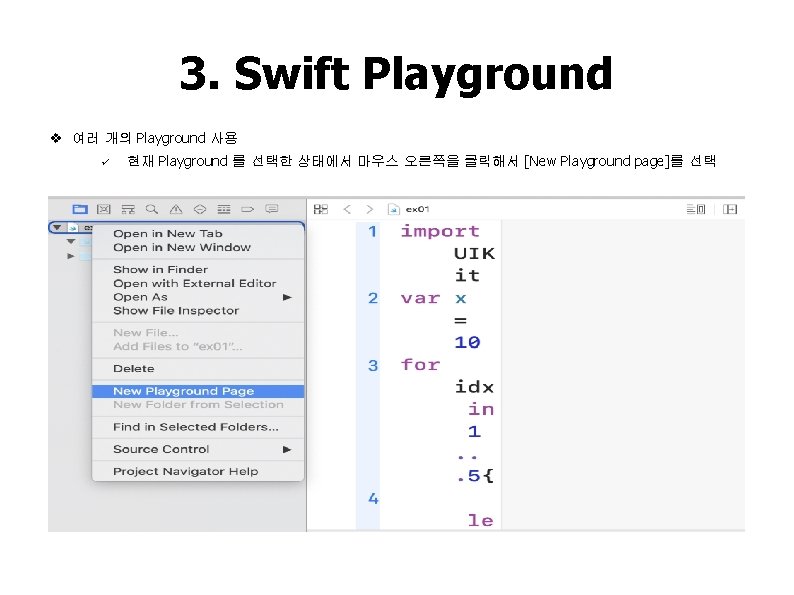Click ex01 name in jump bar
Viewport: 794px width, 595px height.
click(417, 209)
